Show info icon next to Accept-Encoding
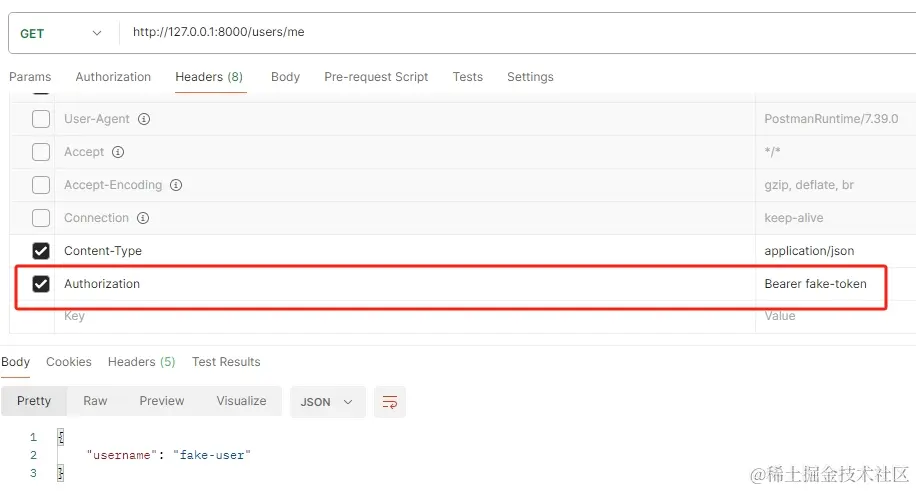The image size is (916, 491). [176, 185]
